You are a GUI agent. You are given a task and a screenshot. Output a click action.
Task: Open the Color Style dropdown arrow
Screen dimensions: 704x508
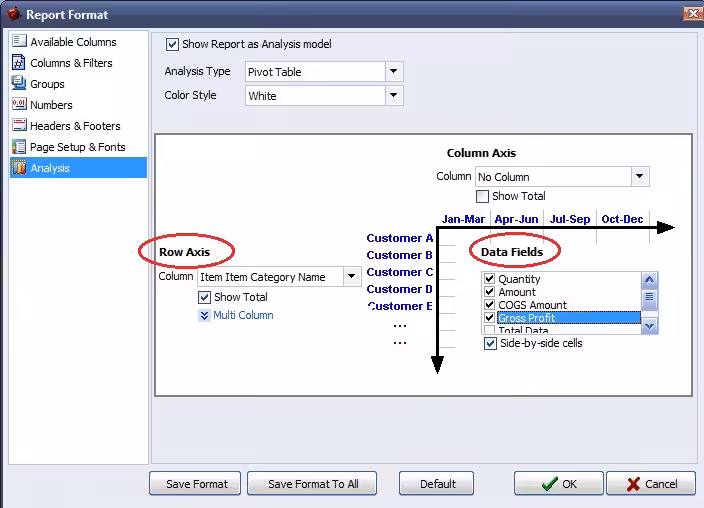(x=394, y=95)
